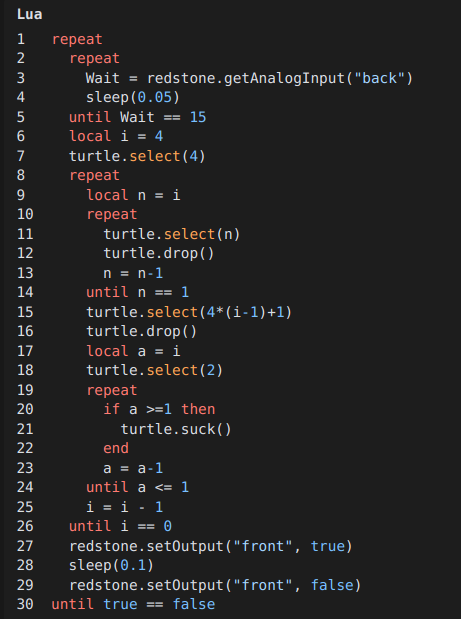The image size is (461, 619).
Task: Click turtle.select(n) on line 11
Action: coord(172,234)
